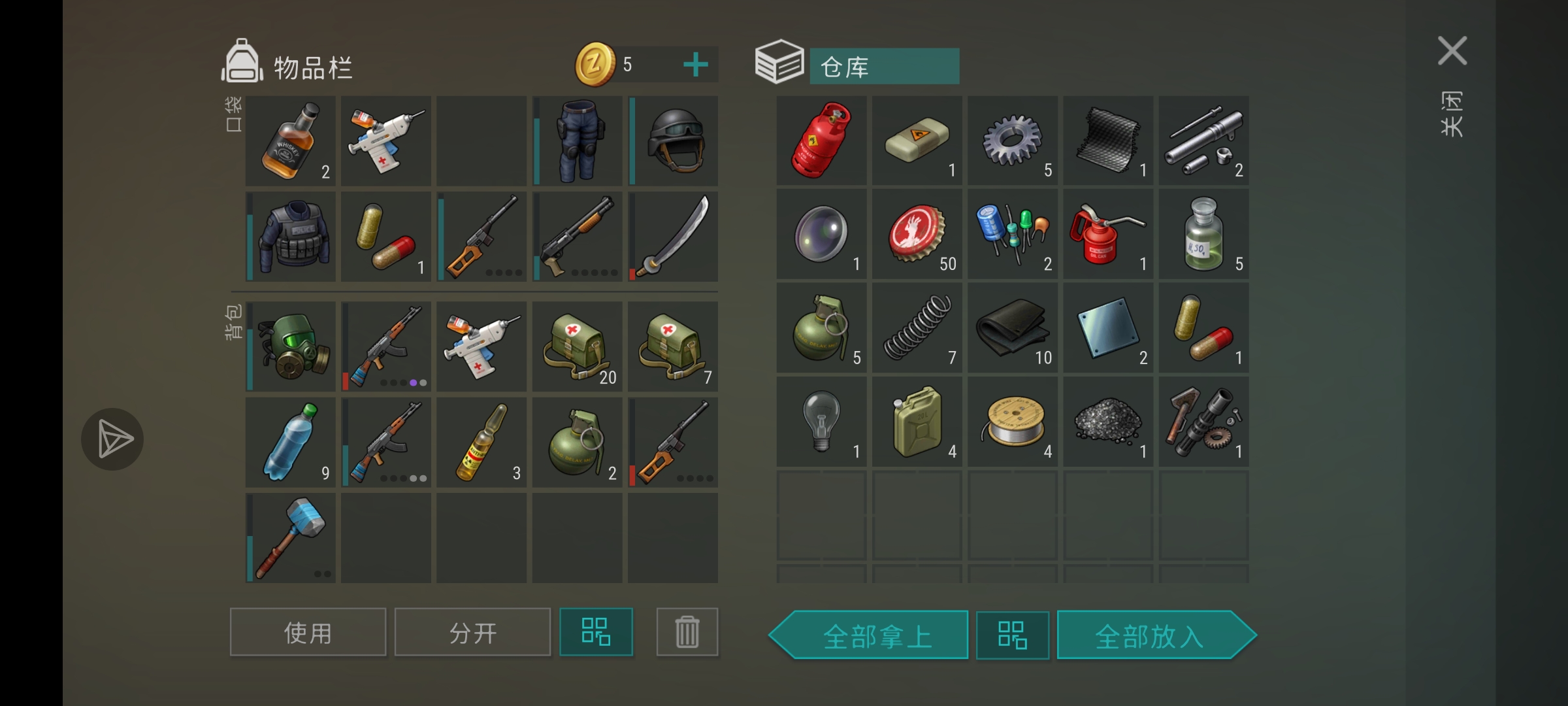Viewport: 1568px width, 706px height.
Task: Click 全部拿上 take all button
Action: pos(869,635)
